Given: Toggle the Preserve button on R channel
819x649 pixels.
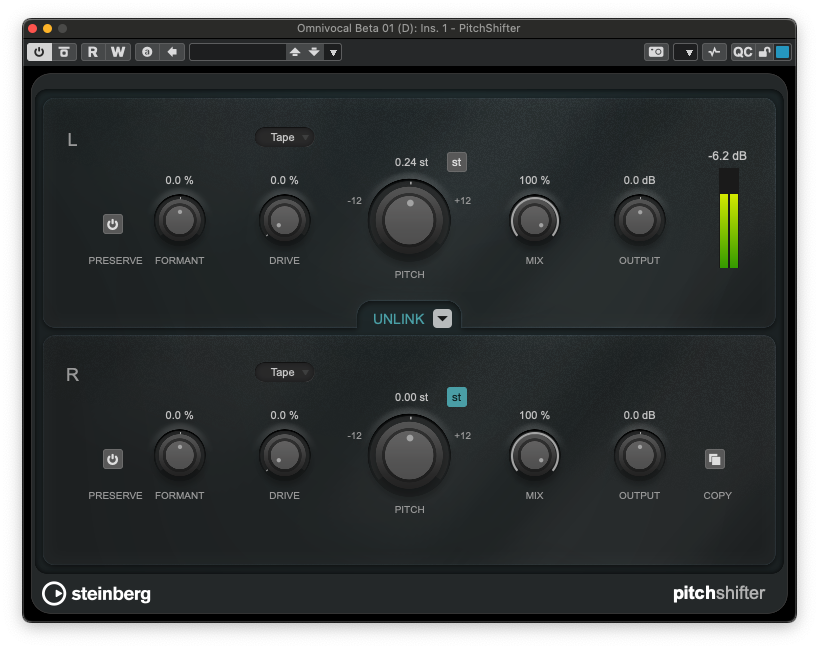Looking at the screenshot, I should pyautogui.click(x=113, y=460).
